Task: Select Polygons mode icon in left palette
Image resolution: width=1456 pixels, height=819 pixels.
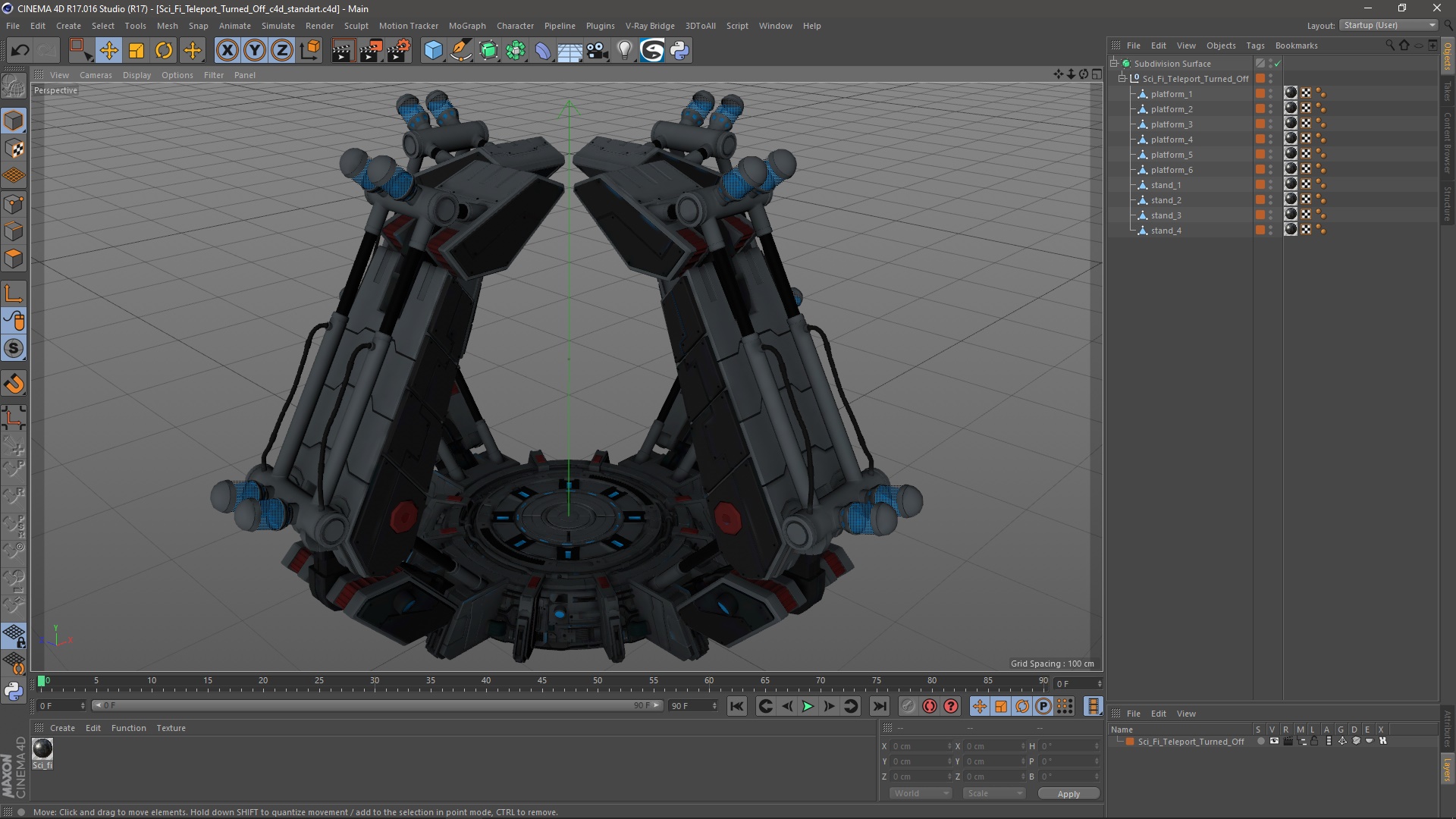Action: click(14, 259)
